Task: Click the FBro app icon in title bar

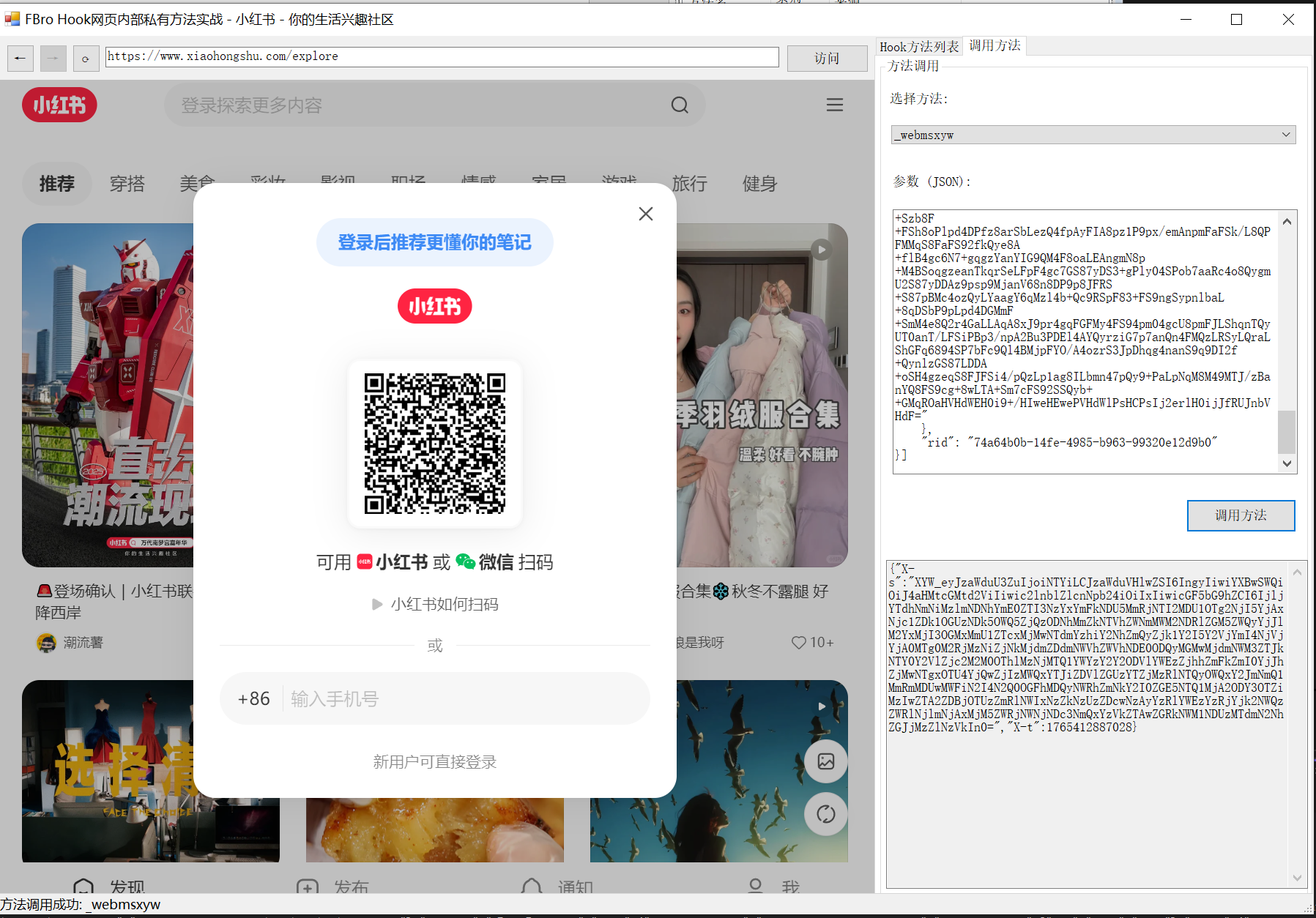Action: [x=12, y=19]
